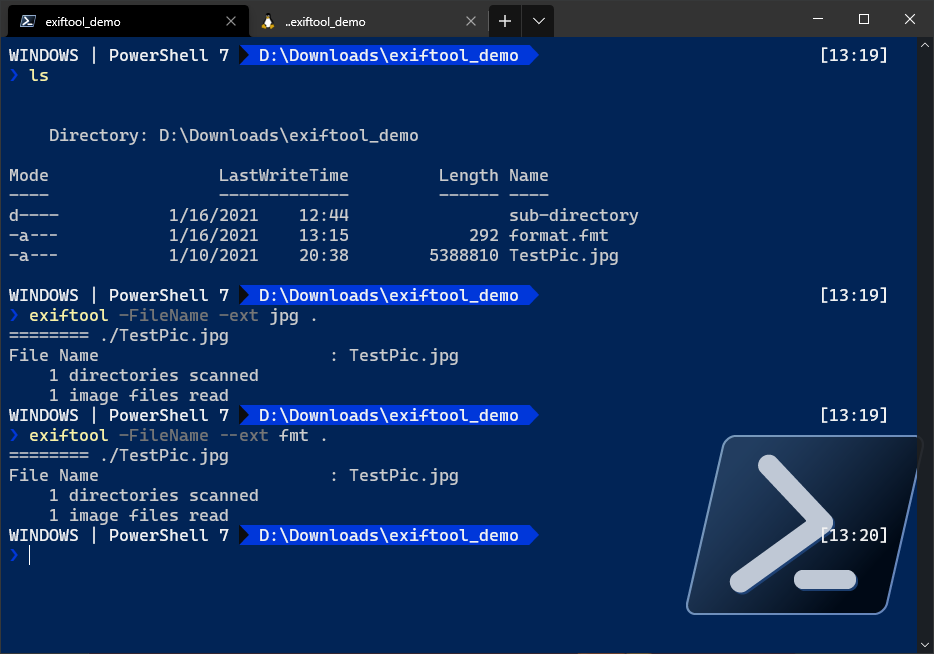Viewport: 934px width, 654px height.
Task: Maximize the terminal window
Action: point(864,19)
